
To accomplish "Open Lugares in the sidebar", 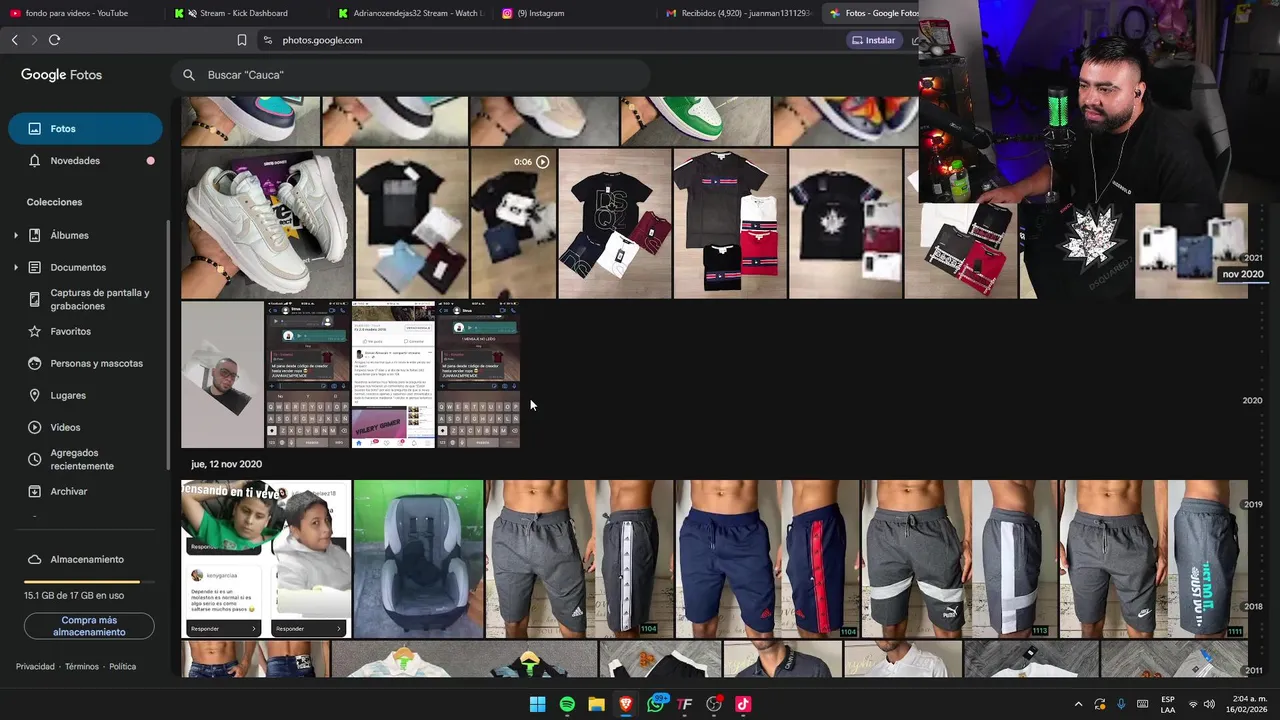I will point(68,396).
